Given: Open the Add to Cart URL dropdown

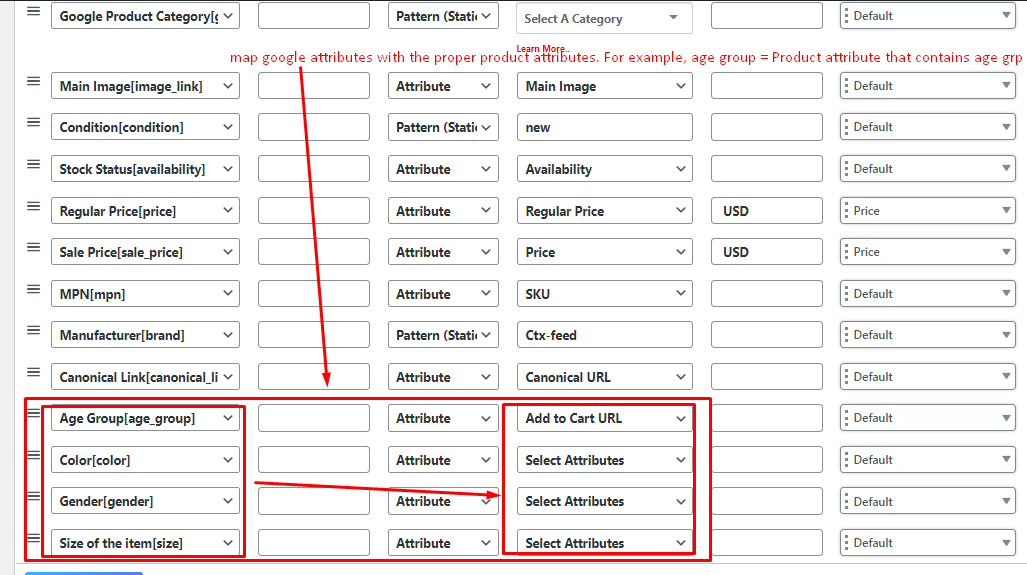Looking at the screenshot, I should (x=604, y=418).
